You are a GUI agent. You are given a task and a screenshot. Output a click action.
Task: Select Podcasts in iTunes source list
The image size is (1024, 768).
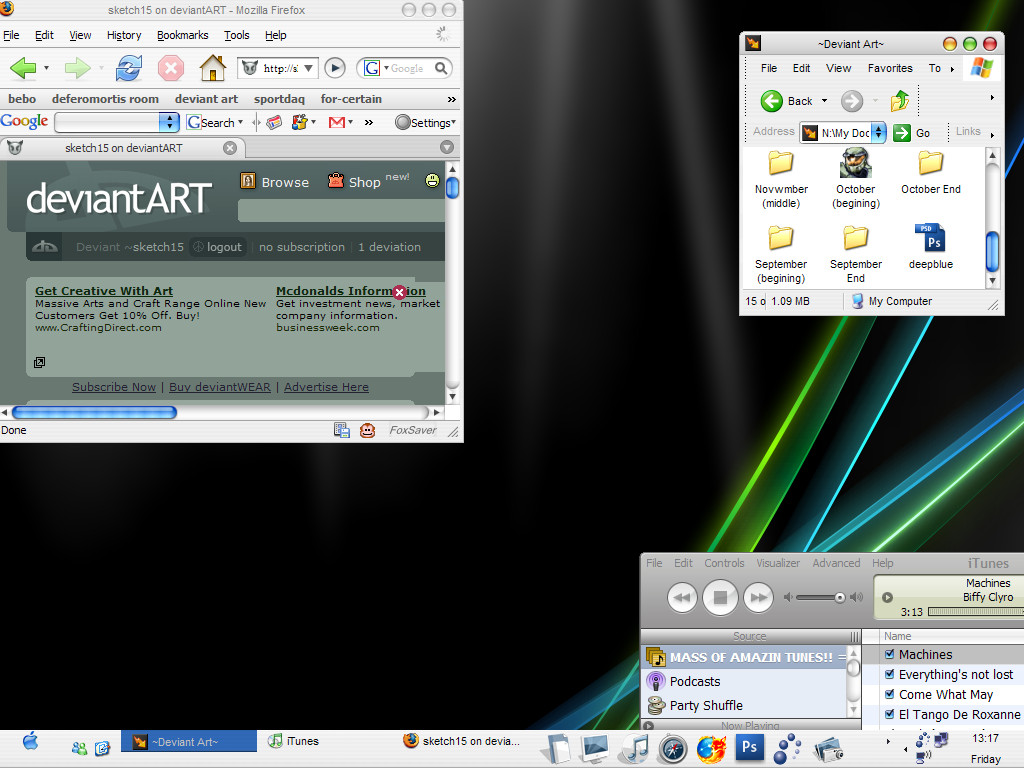pyautogui.click(x=695, y=681)
